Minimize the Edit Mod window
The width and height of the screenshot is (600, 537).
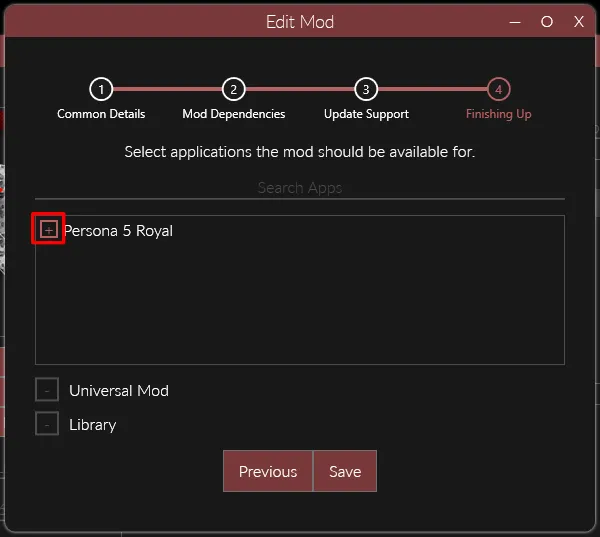(515, 22)
